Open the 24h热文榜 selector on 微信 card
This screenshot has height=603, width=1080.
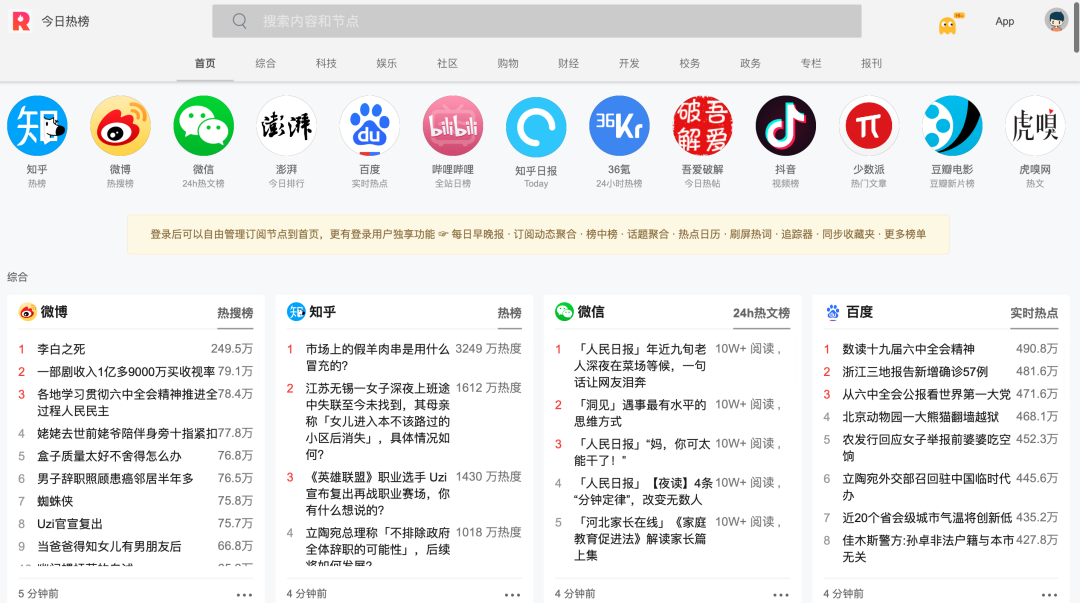(x=762, y=314)
